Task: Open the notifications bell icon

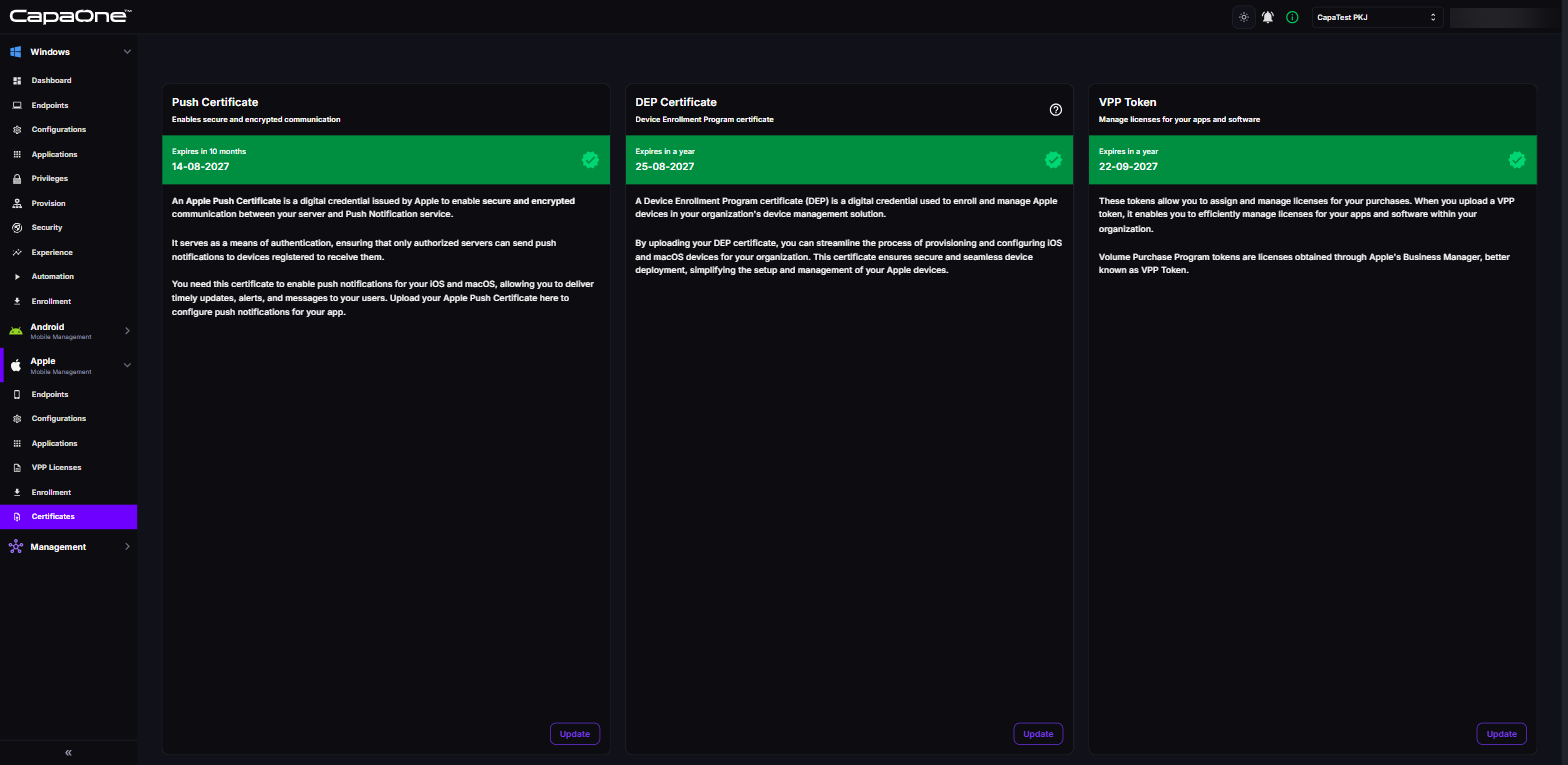Action: pyautogui.click(x=1268, y=17)
